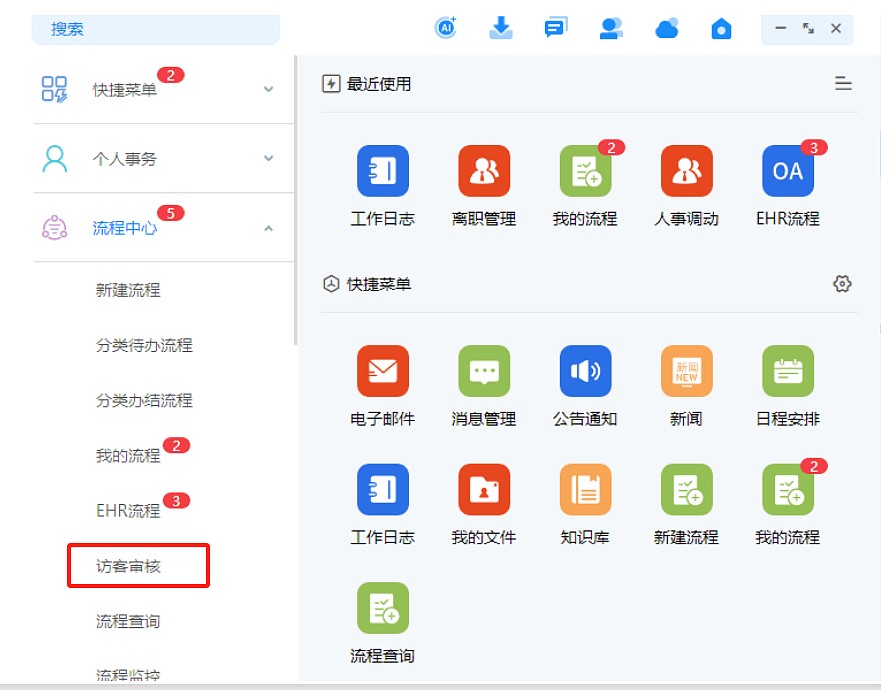Collapse the 流程中心 sidebar section
The height and width of the screenshot is (690, 881).
(268, 228)
